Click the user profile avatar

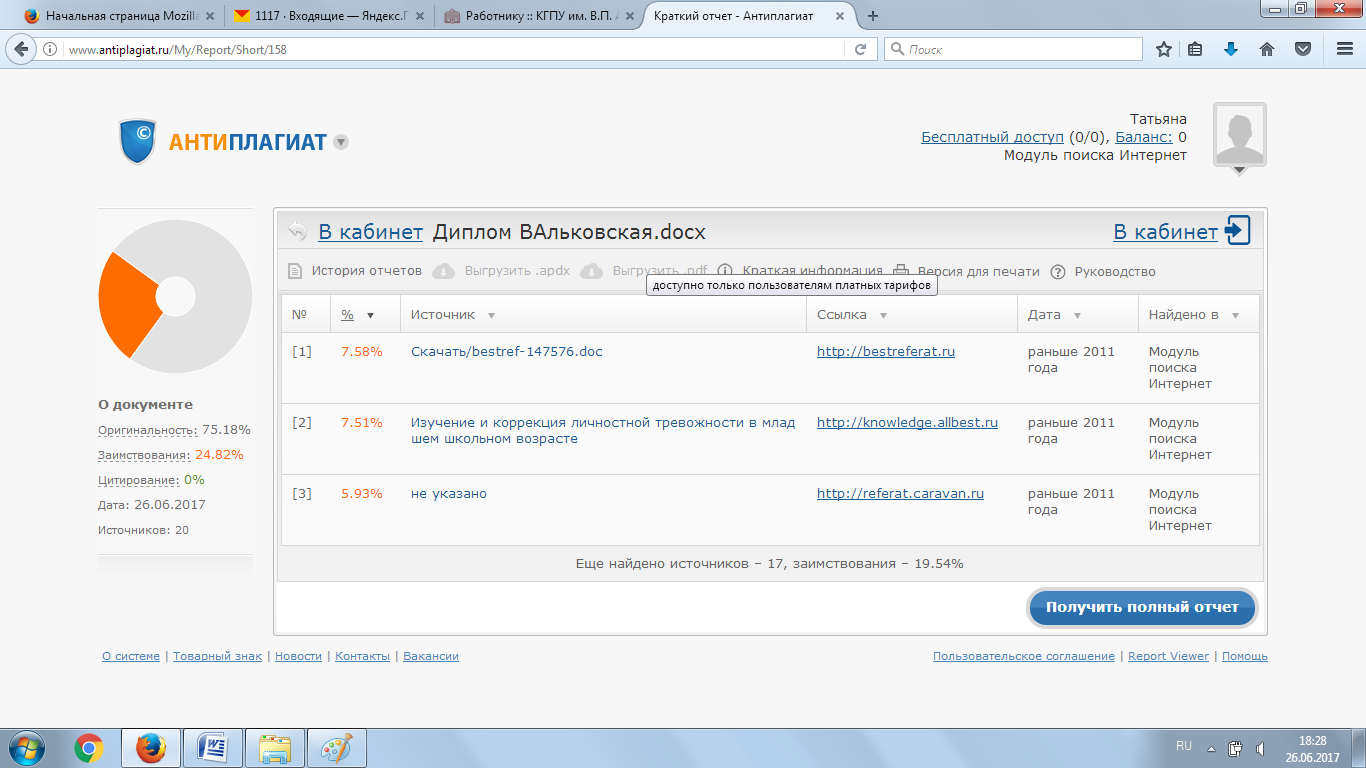click(x=1239, y=134)
